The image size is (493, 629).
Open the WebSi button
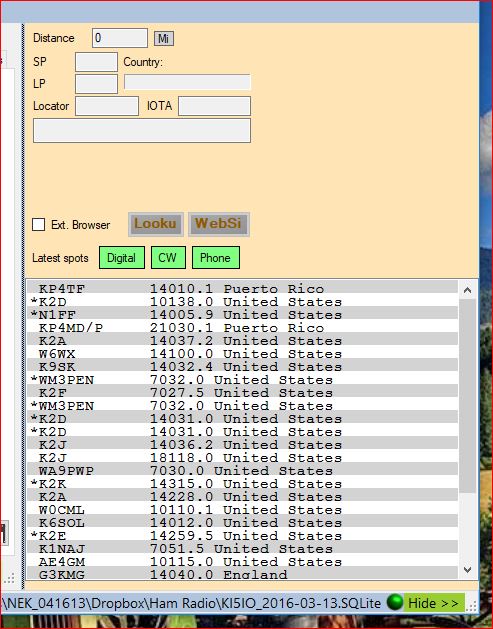point(219,224)
